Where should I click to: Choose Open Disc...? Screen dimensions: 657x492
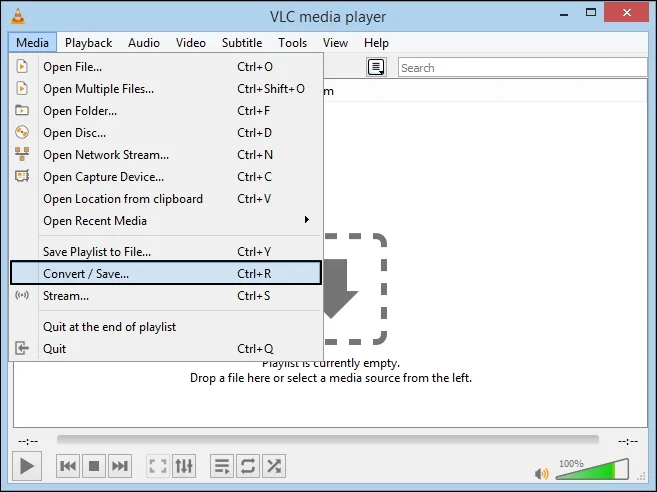(166, 133)
